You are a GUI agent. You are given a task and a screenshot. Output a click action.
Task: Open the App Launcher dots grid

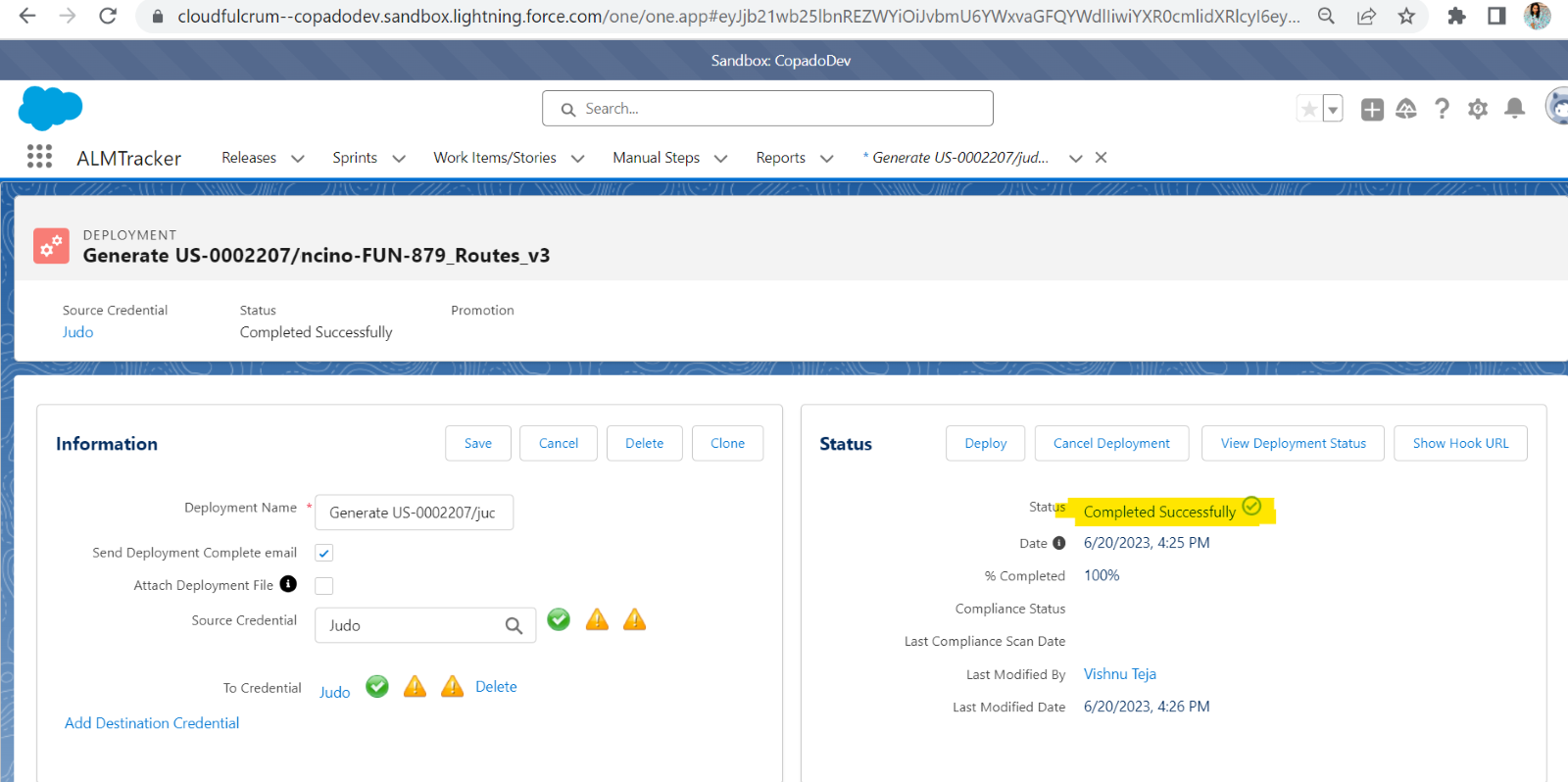pyautogui.click(x=39, y=157)
